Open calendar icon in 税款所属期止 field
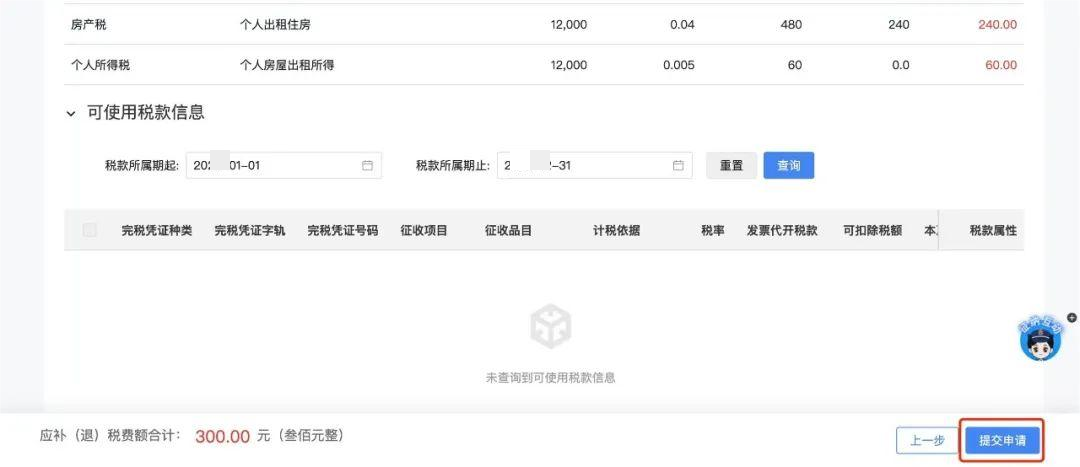1080x467 pixels. 678,165
